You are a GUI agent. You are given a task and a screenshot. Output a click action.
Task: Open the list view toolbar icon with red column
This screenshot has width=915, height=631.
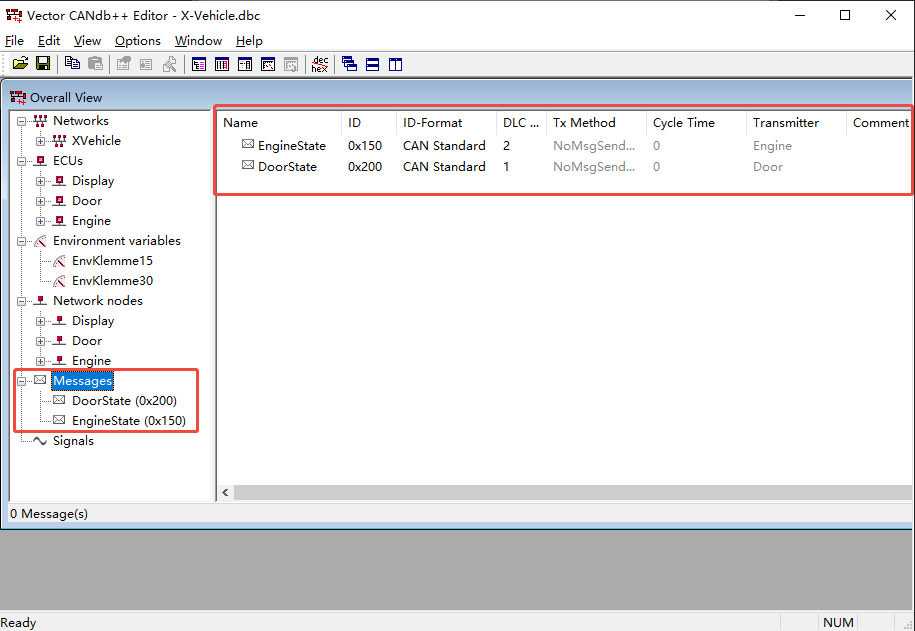pos(222,64)
